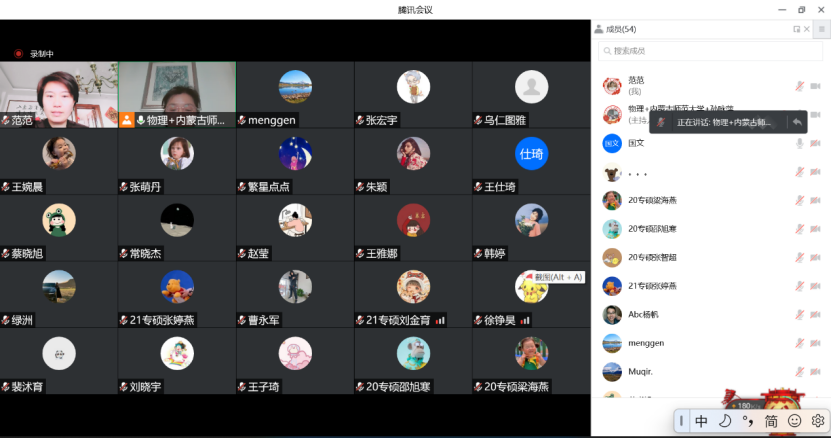831x438 pixels.
Task: Click the muted mic icon on speaking popup
Action: [662, 122]
